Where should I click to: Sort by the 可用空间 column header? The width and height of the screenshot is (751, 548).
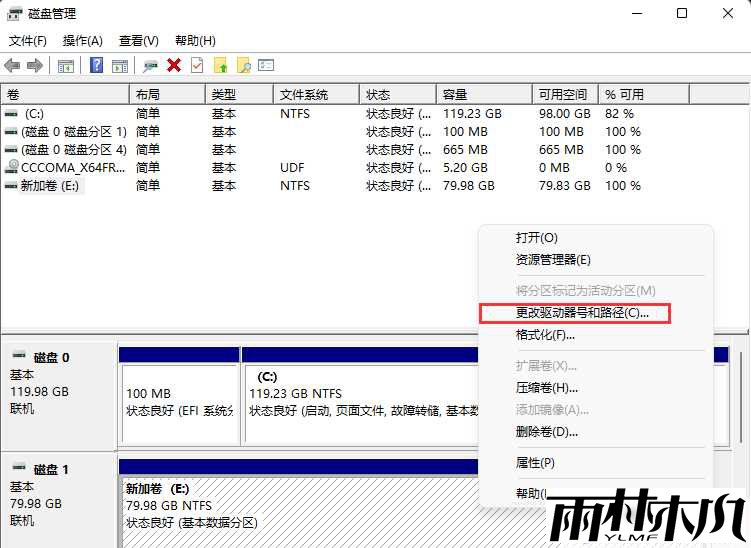(x=566, y=94)
